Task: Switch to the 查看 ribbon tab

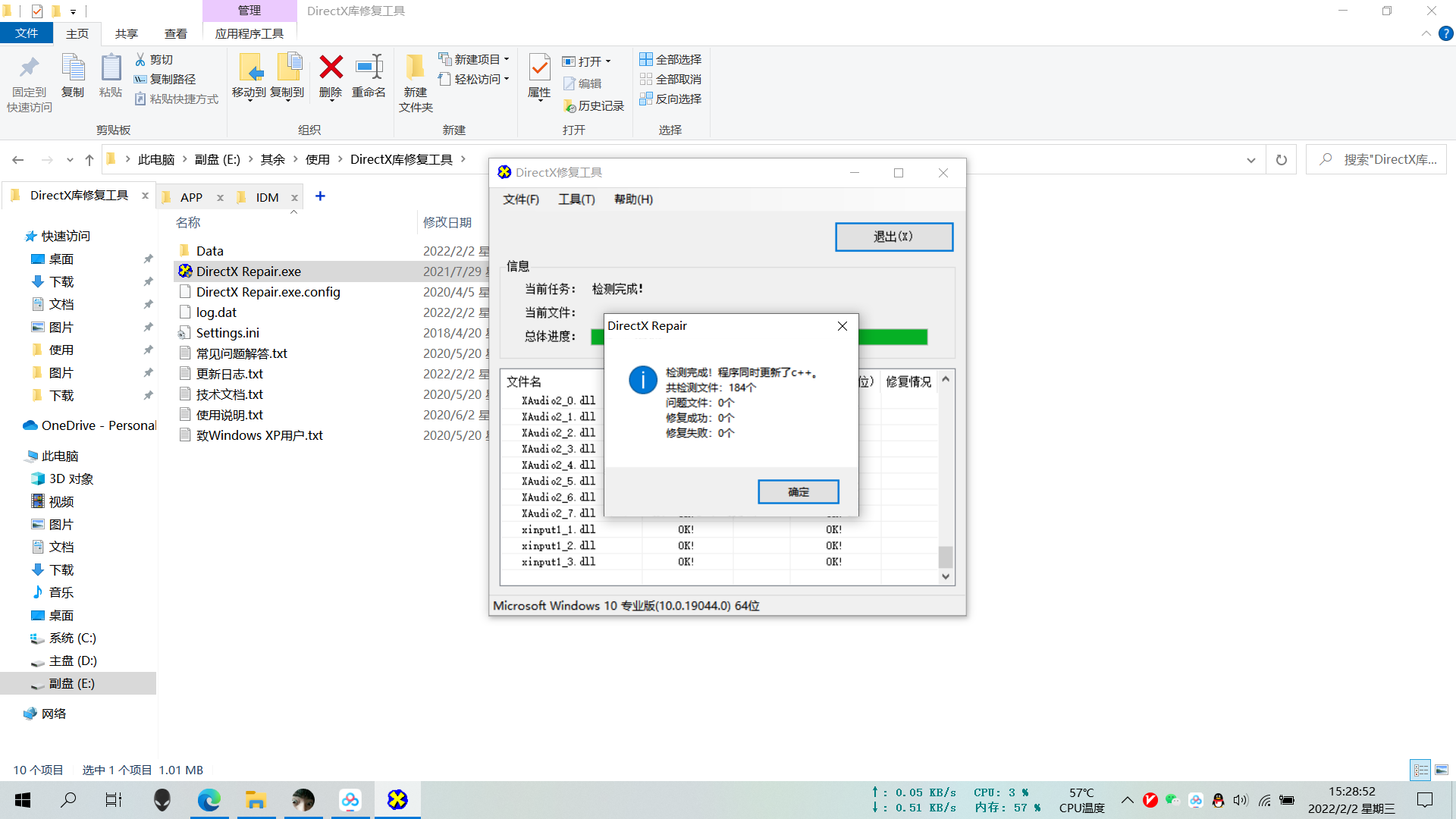Action: (175, 33)
